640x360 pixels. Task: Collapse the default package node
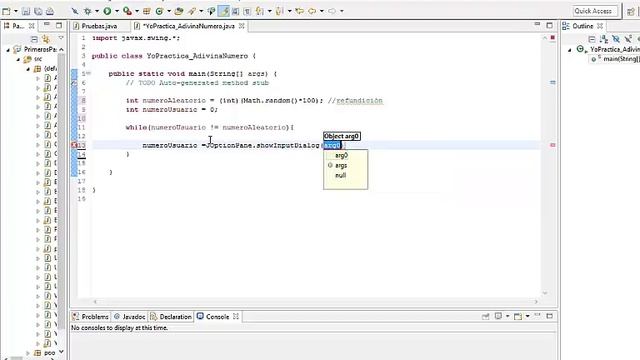click(x=28, y=69)
